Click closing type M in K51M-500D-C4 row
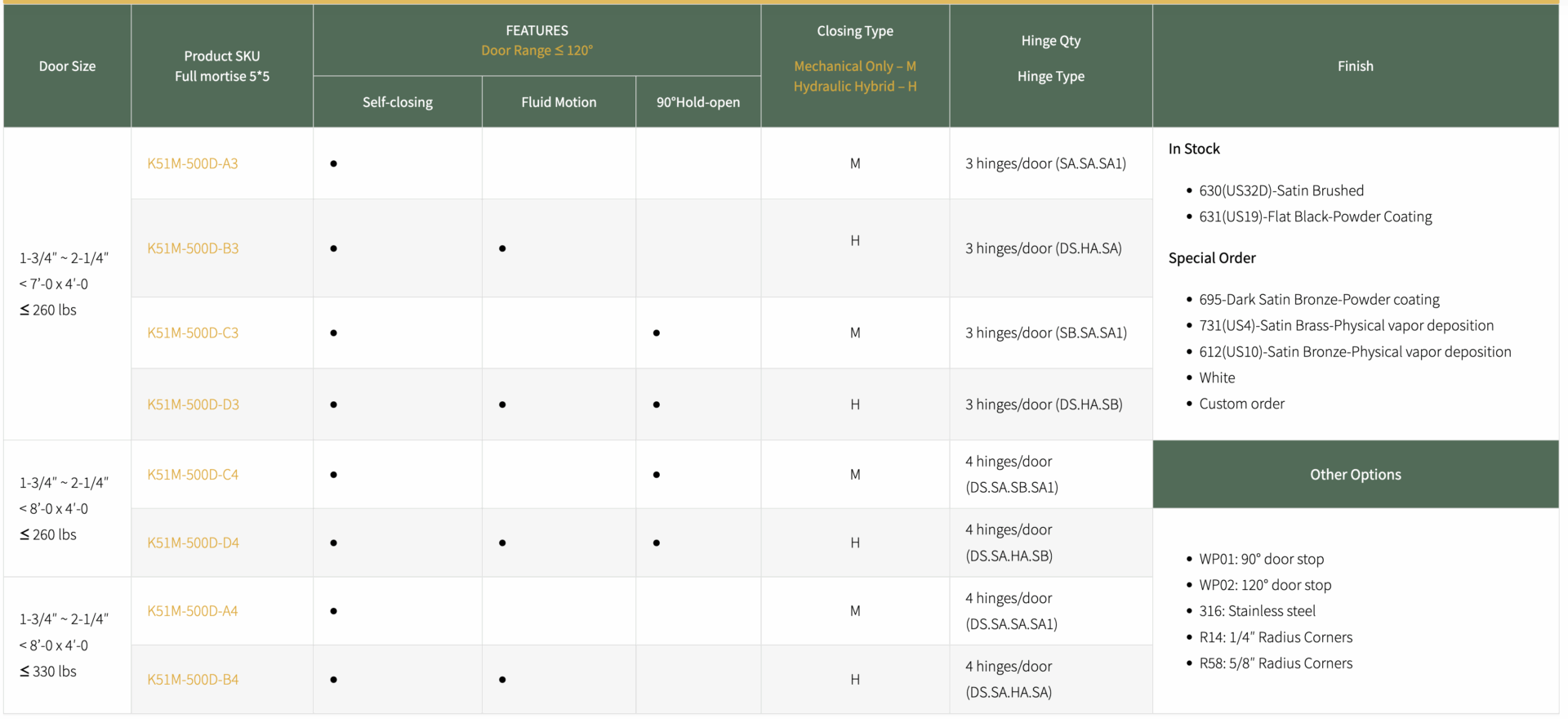The image size is (1568, 719). [x=855, y=475]
